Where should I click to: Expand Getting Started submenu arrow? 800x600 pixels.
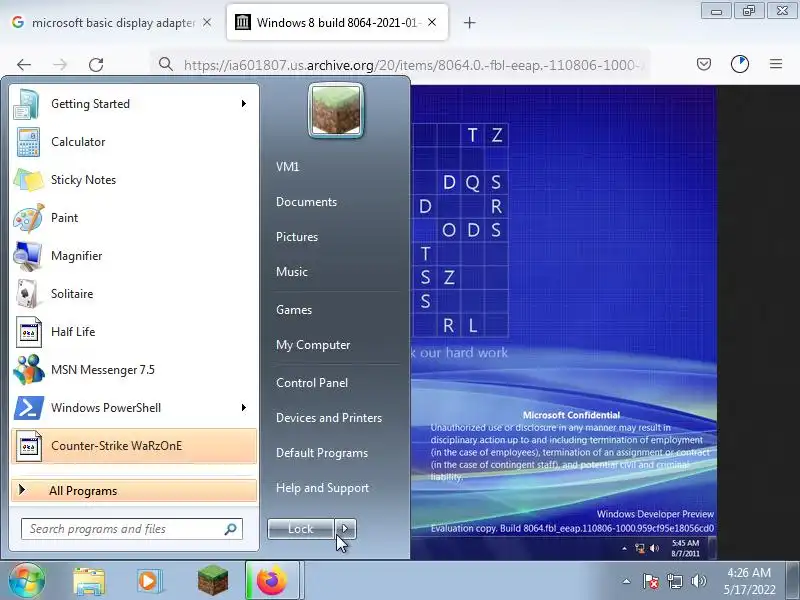pyautogui.click(x=244, y=104)
